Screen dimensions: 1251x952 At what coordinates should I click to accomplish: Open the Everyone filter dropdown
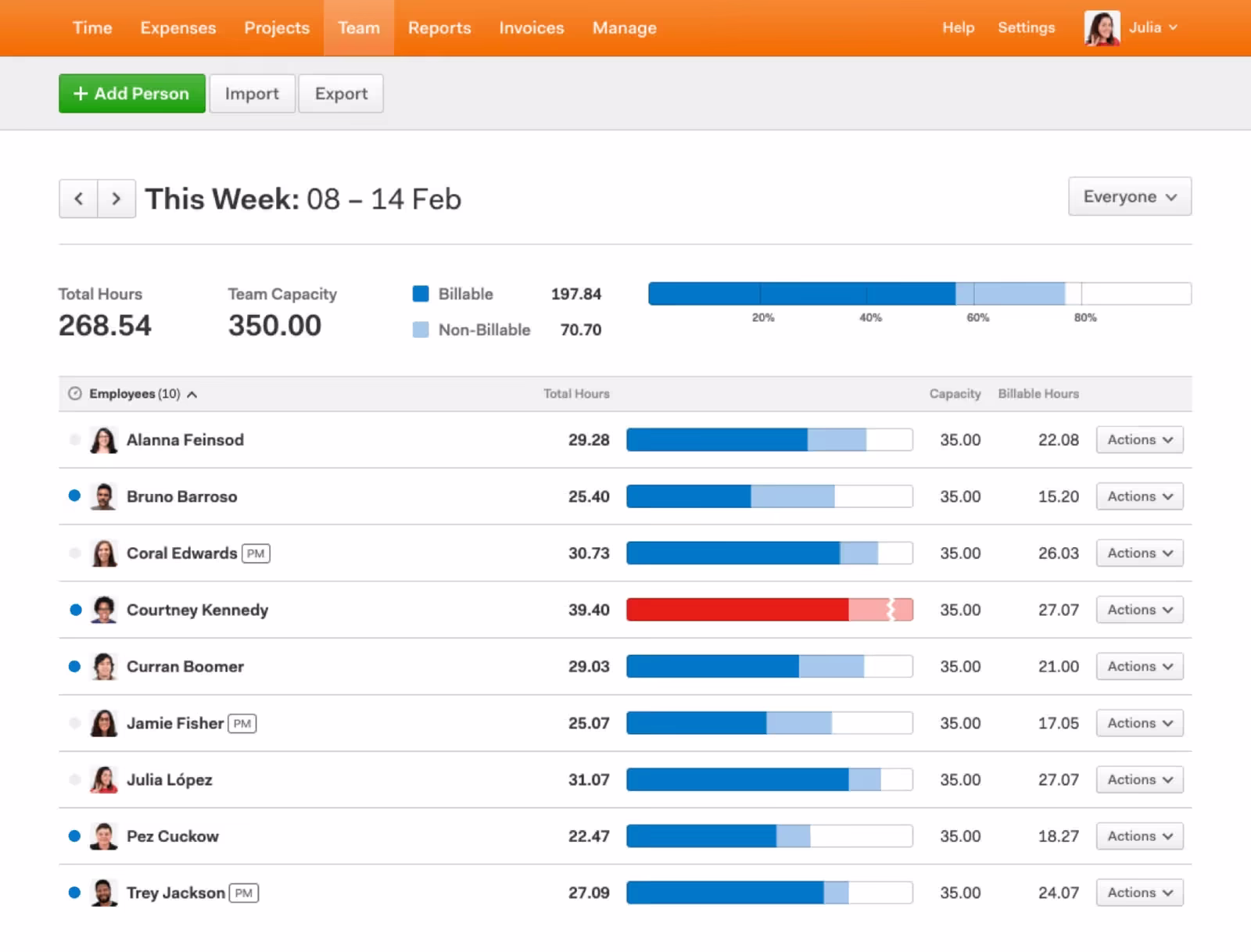tap(1129, 197)
